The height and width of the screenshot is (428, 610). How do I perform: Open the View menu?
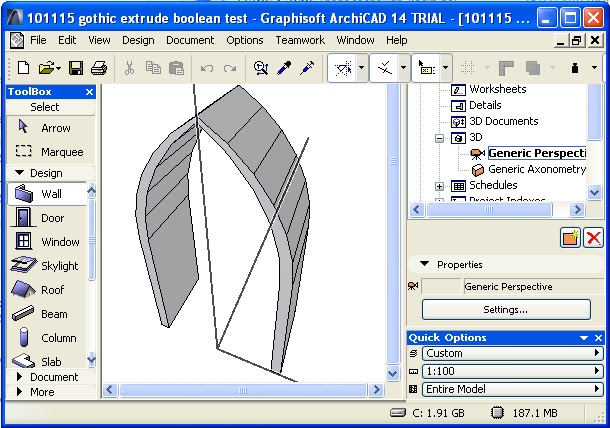(99, 40)
